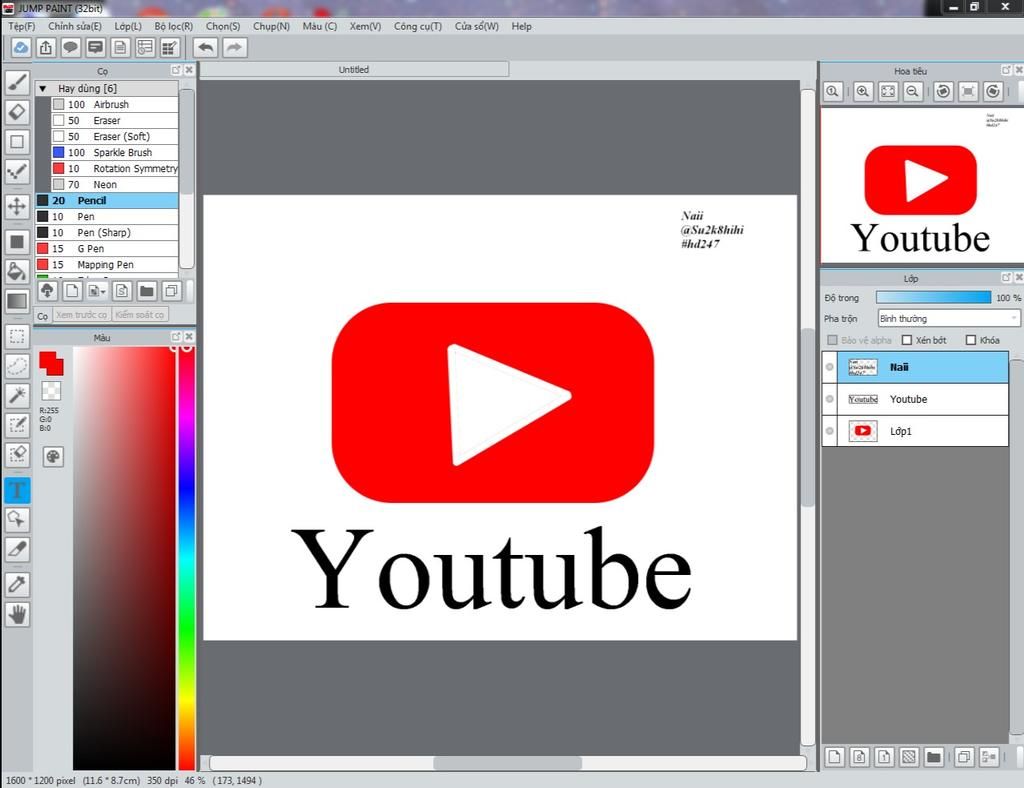Screen dimensions: 1024x788
Task: Enable the Xén bớt checkbox
Action: point(906,340)
